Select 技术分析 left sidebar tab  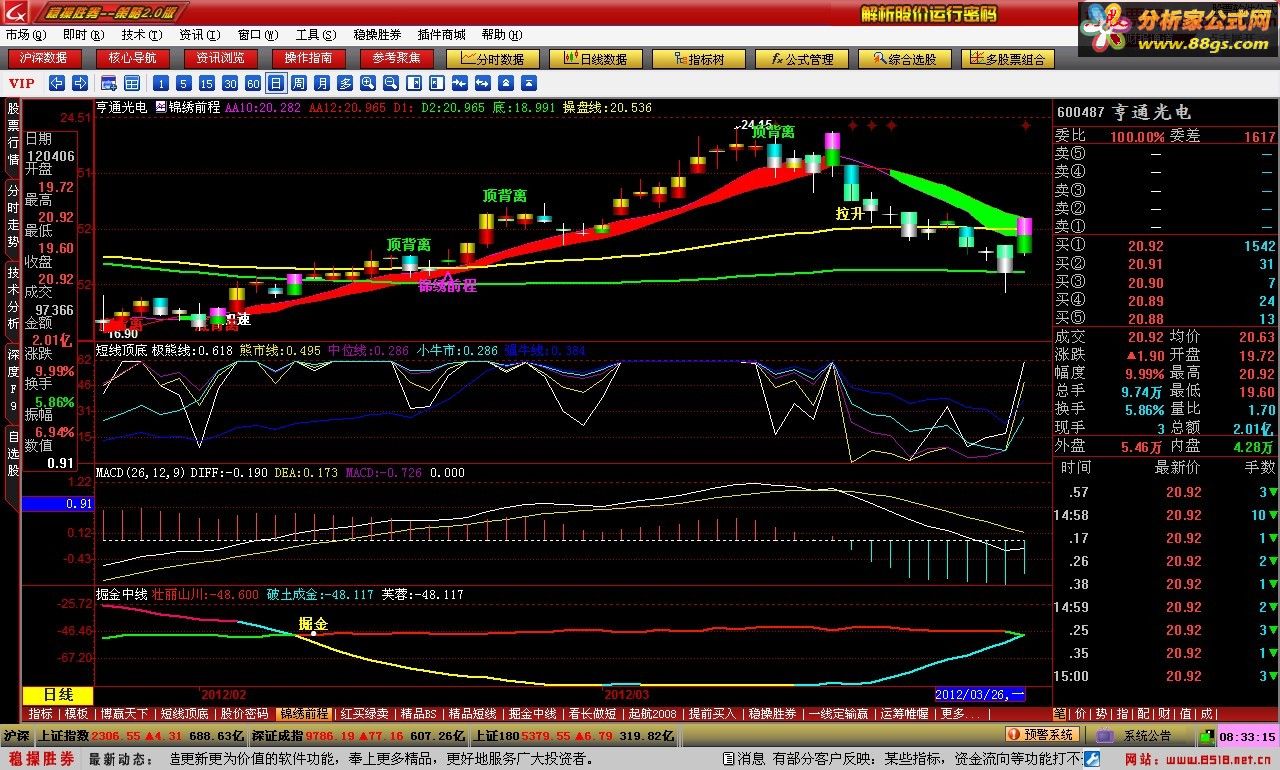[x=12, y=298]
